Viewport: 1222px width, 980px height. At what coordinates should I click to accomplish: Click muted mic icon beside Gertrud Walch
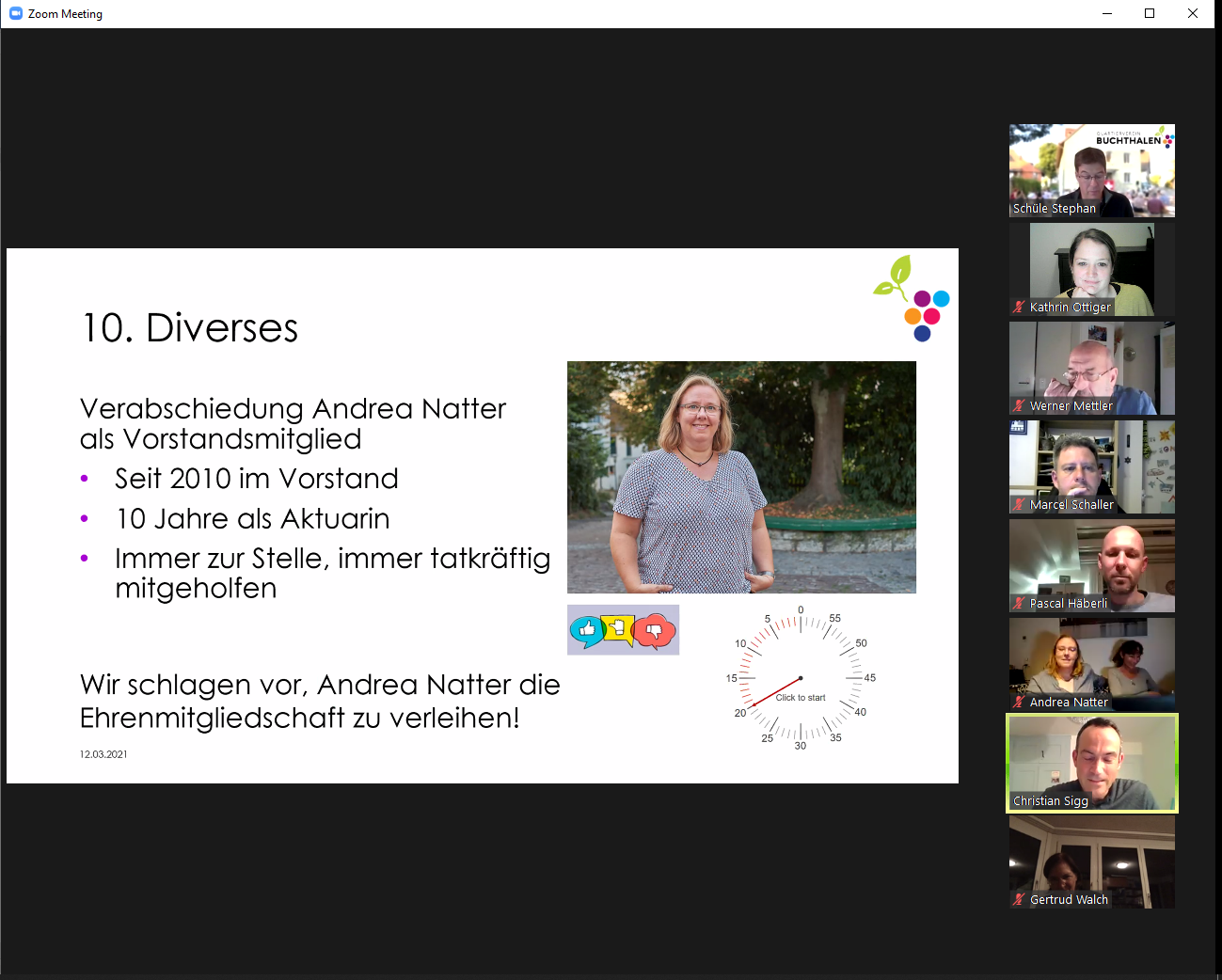tap(1019, 899)
